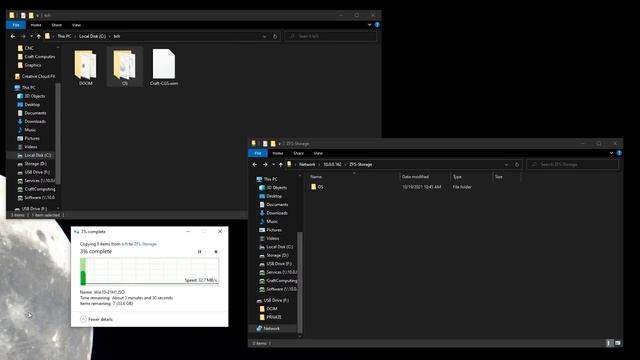Sort by Date modified column header

[x=425, y=177]
